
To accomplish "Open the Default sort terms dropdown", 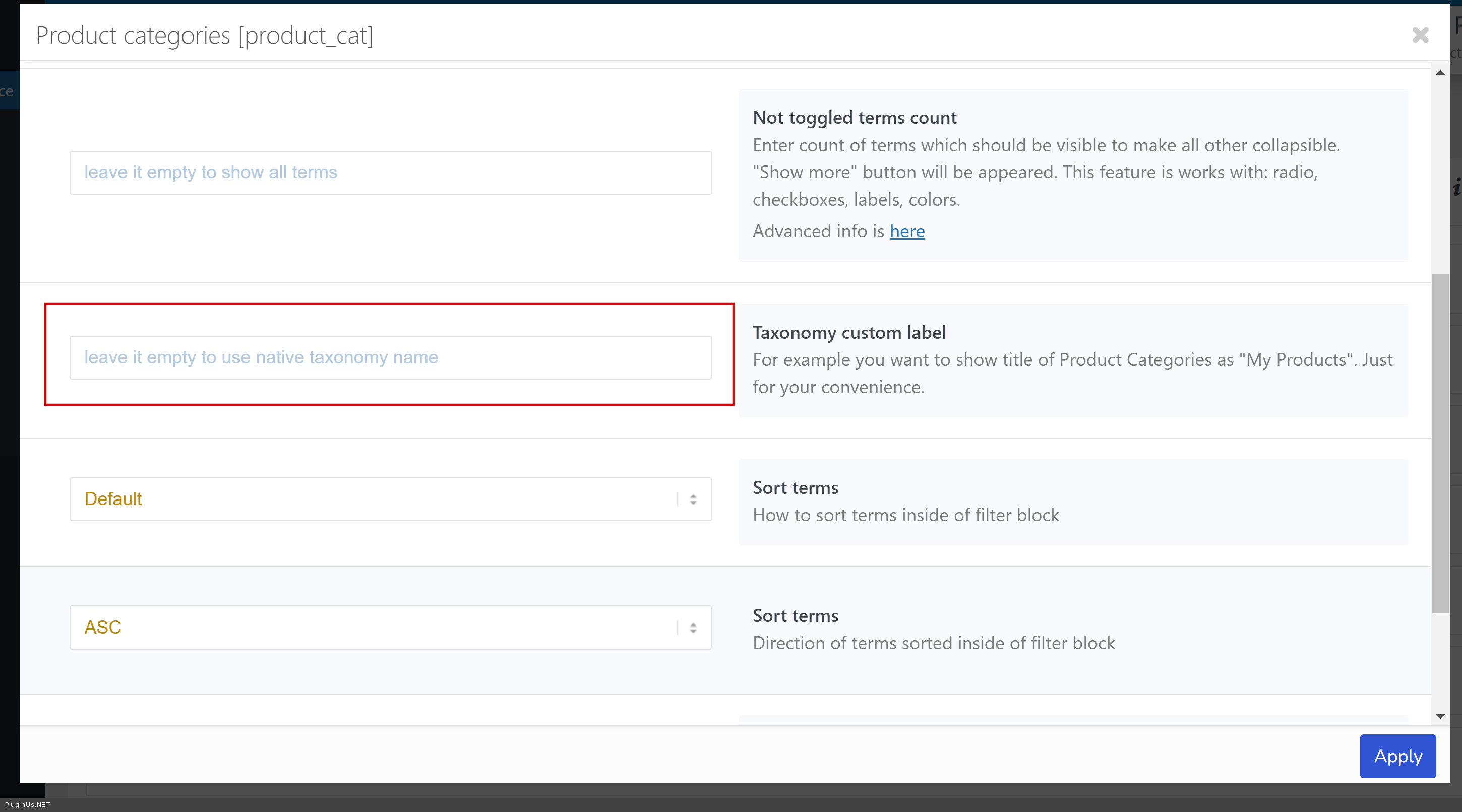I will coord(375,499).
